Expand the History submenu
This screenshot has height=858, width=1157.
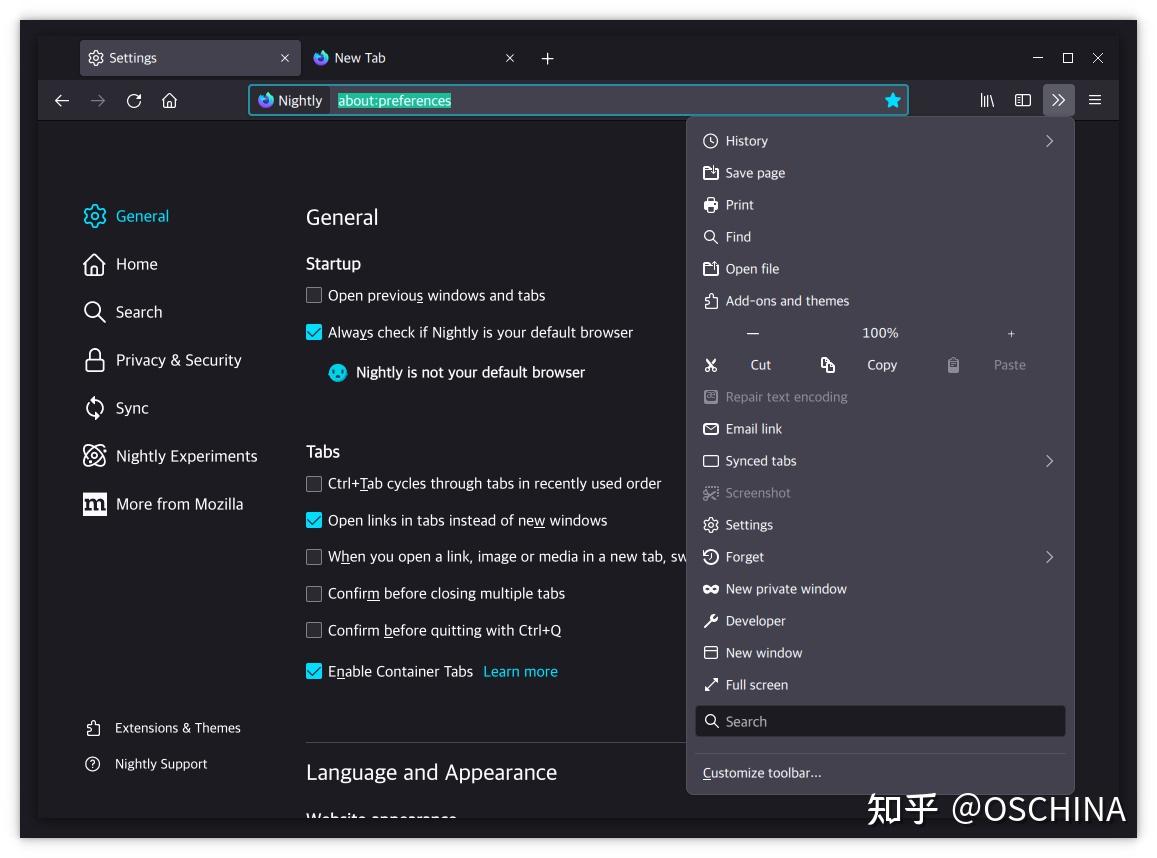[x=880, y=141]
